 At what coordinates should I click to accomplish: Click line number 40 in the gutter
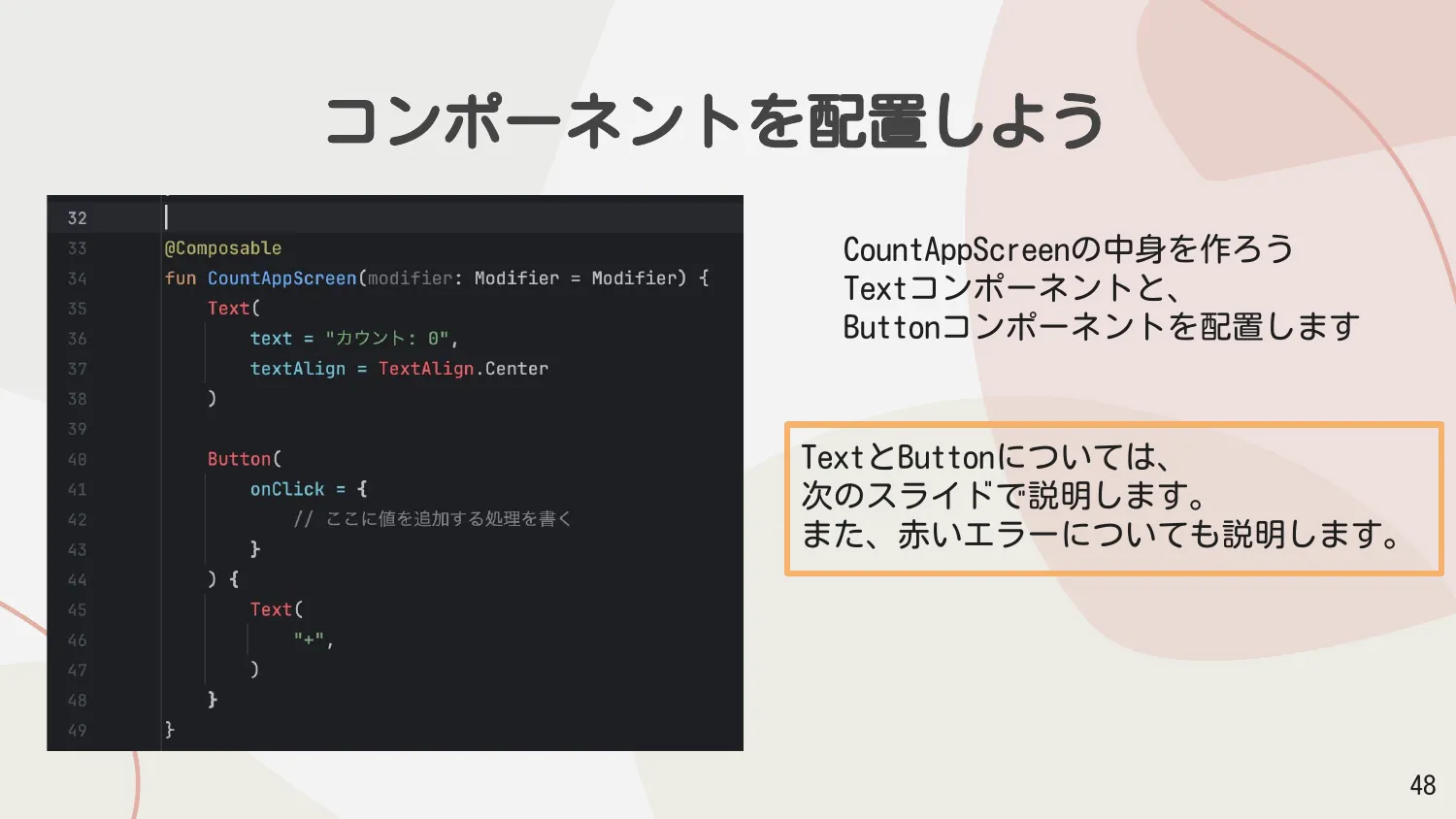[77, 459]
